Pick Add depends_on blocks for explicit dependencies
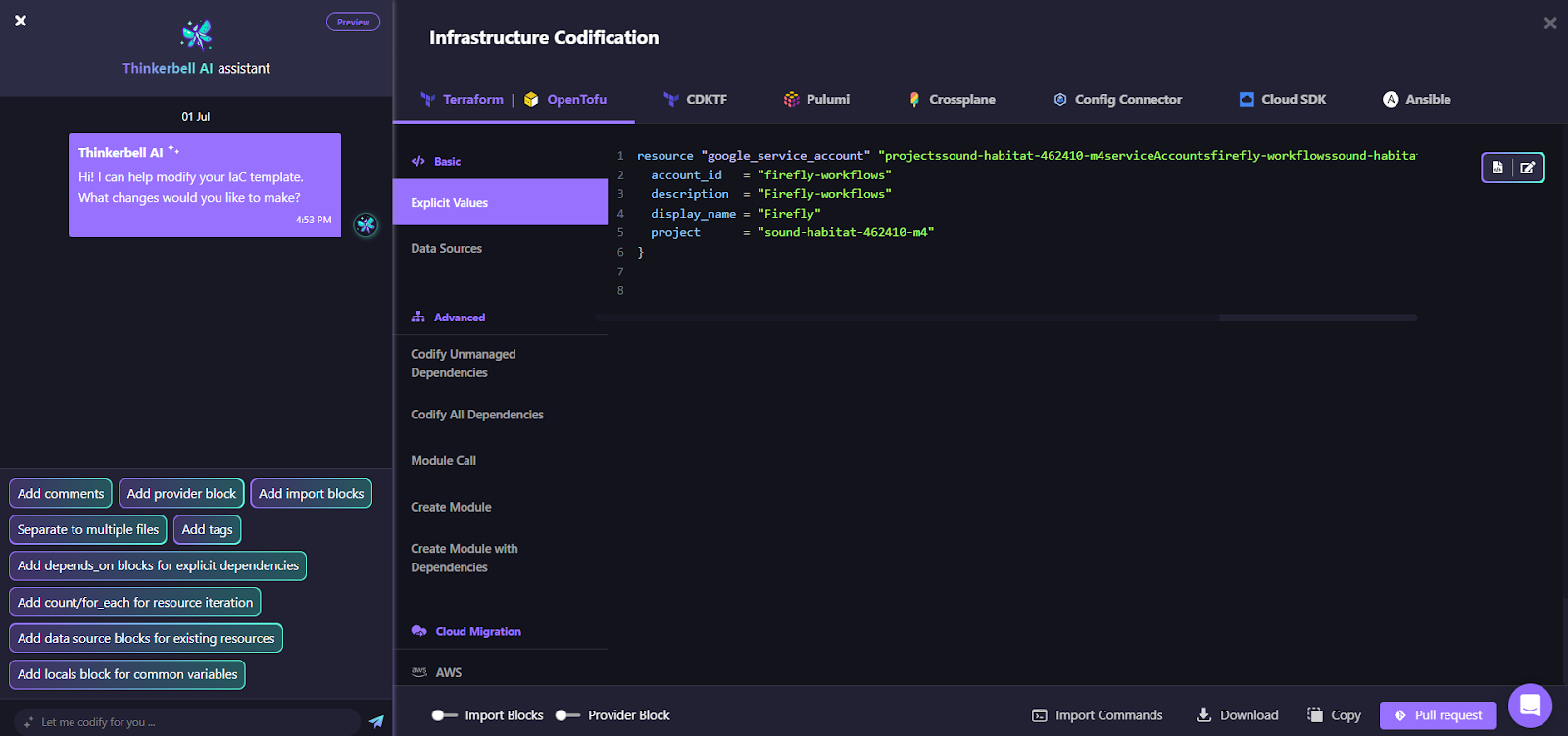 (x=158, y=565)
